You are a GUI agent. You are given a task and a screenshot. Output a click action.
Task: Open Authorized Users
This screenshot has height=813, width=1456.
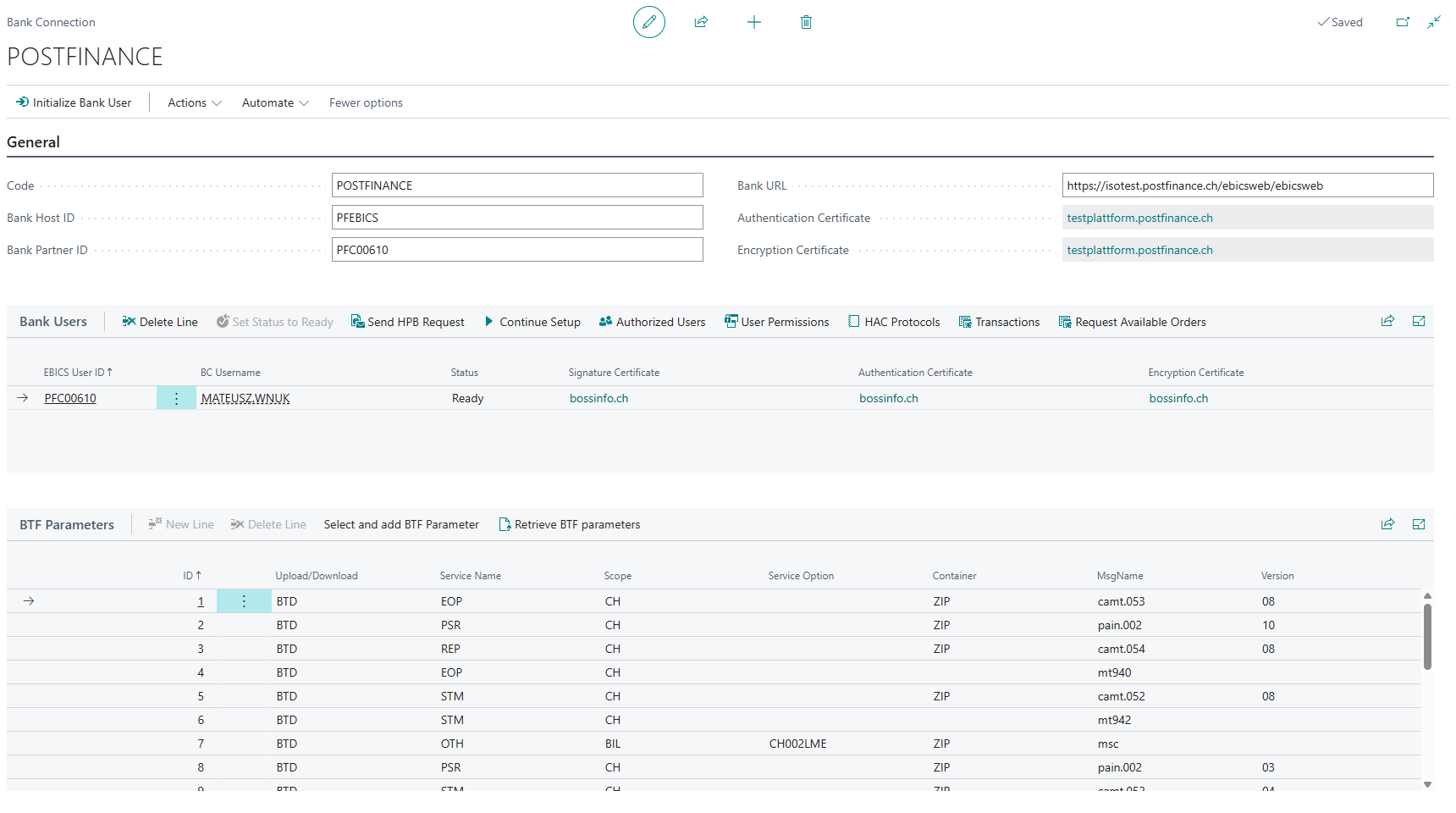click(652, 322)
